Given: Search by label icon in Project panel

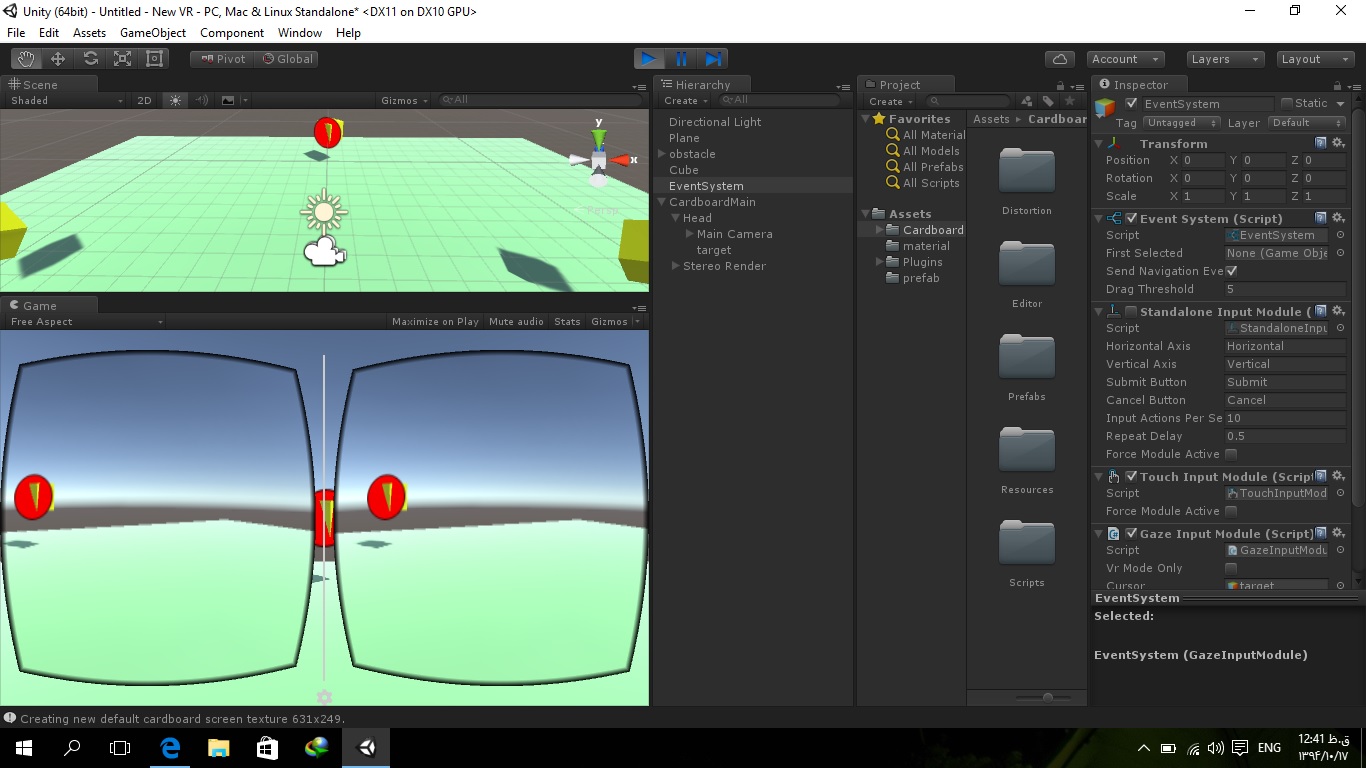Looking at the screenshot, I should coord(1048,101).
